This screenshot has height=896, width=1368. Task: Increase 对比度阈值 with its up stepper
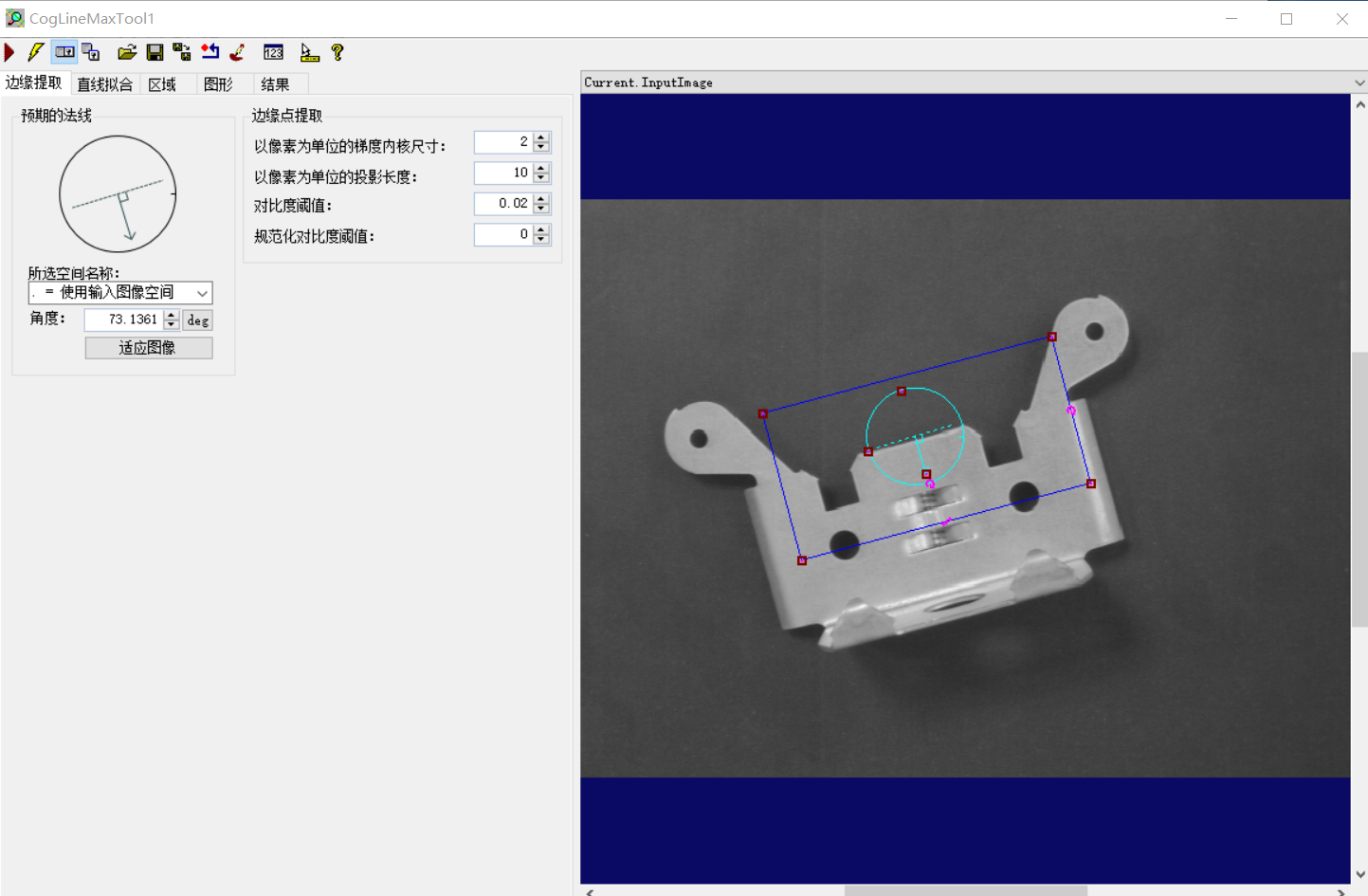pyautogui.click(x=540, y=198)
